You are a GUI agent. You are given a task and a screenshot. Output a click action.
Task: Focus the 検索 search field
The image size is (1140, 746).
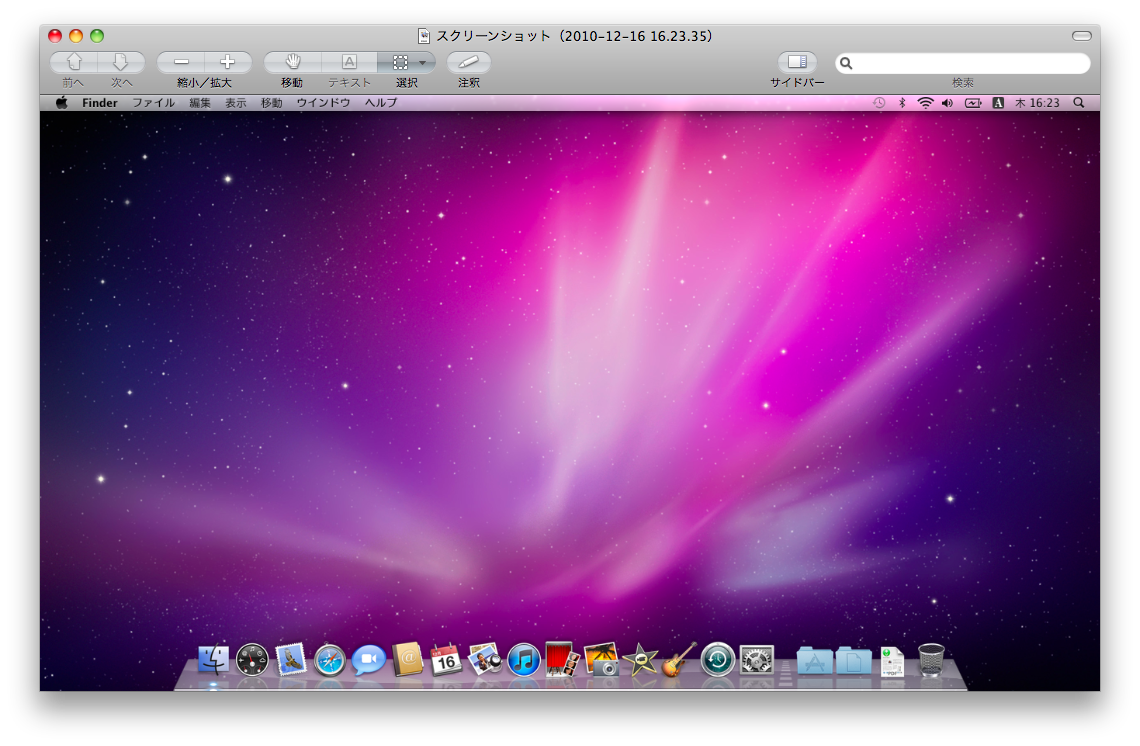(x=963, y=63)
